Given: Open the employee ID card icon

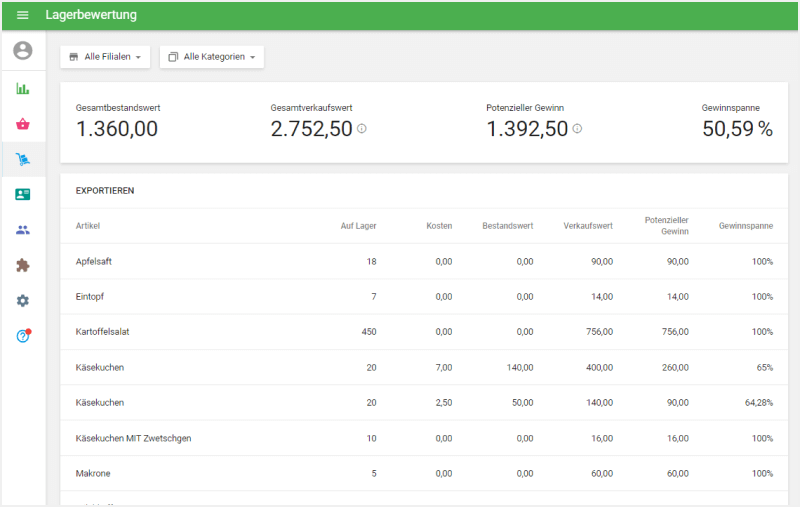Looking at the screenshot, I should 23,195.
